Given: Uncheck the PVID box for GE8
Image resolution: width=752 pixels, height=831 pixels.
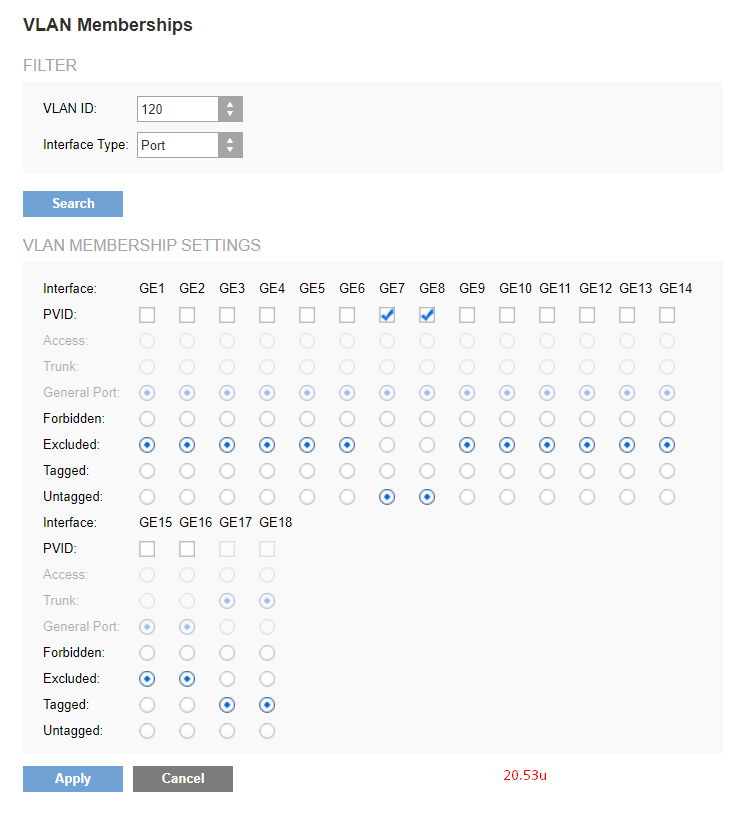Looking at the screenshot, I should click(x=427, y=315).
